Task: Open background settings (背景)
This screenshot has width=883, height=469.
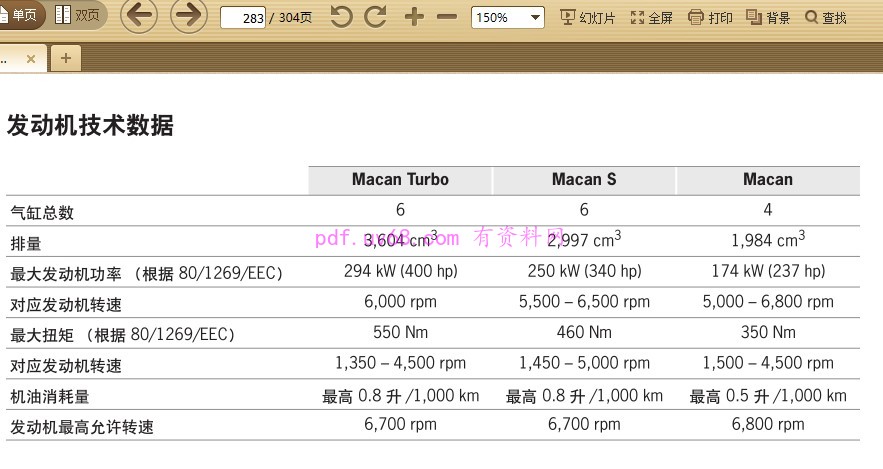Action: point(768,17)
